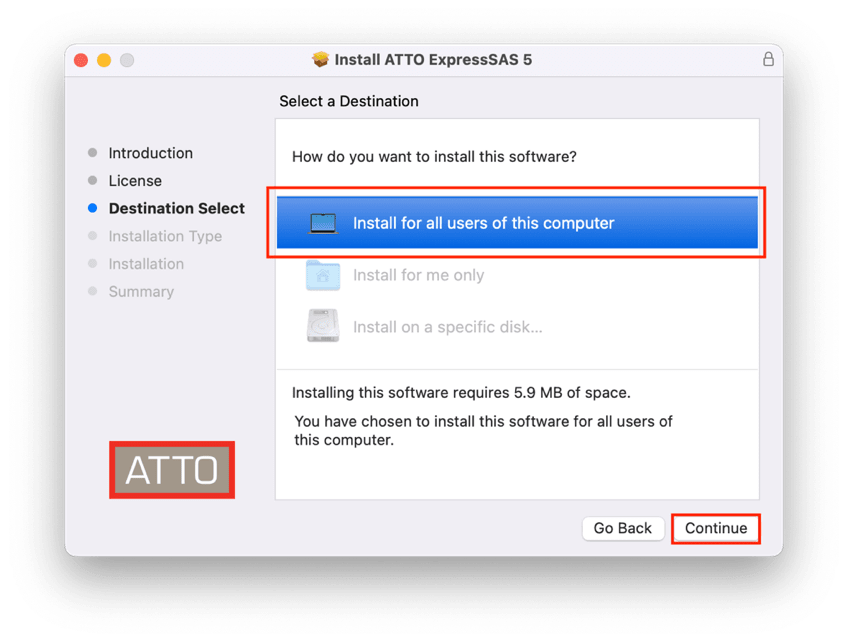Click the Install ATTO ExpressSAS 5 title
The width and height of the screenshot is (848, 642).
click(433, 60)
